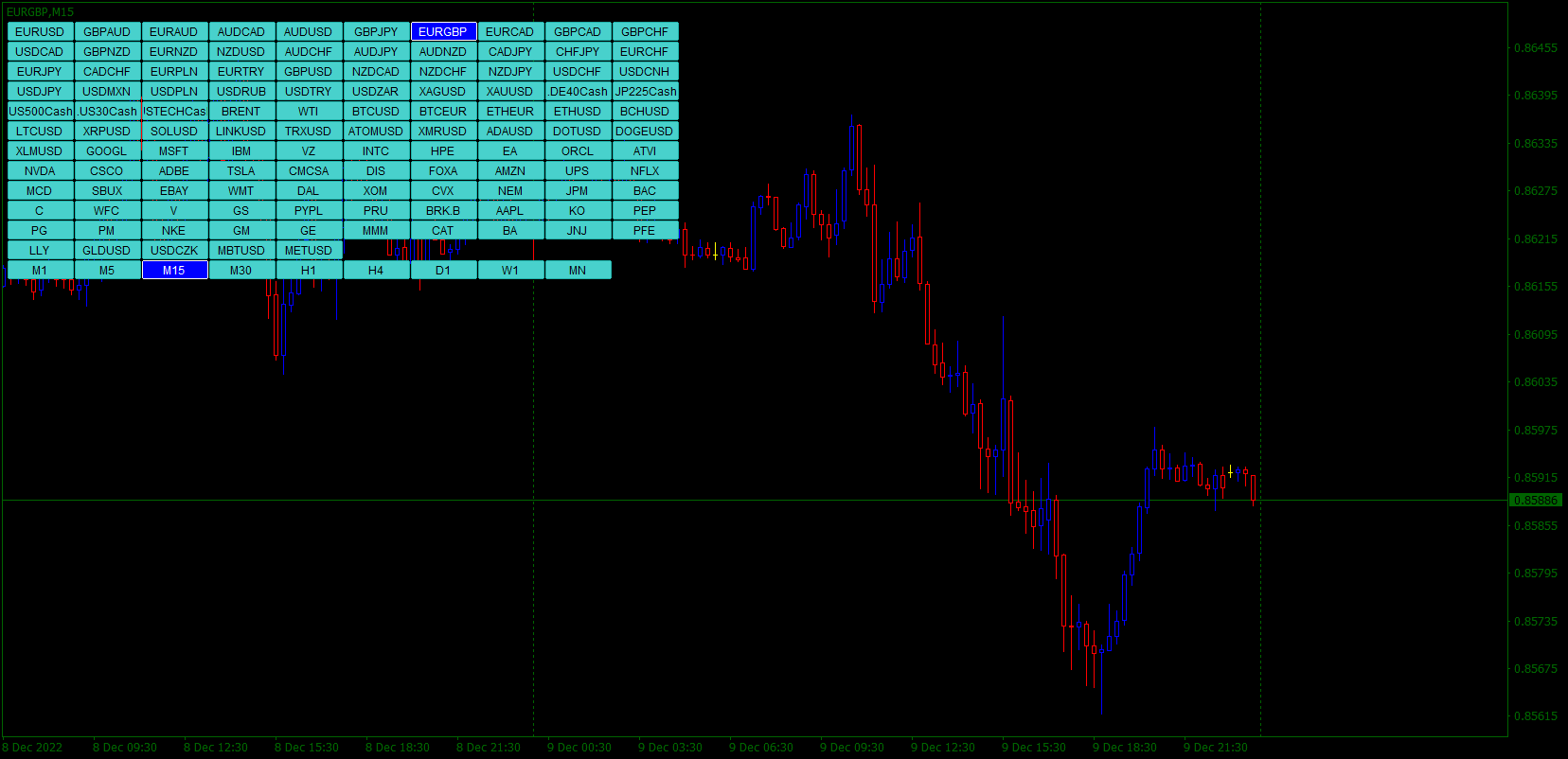Viewport: 1568px width, 759px height.
Task: Open the BRENT oil chart
Action: 241,112
